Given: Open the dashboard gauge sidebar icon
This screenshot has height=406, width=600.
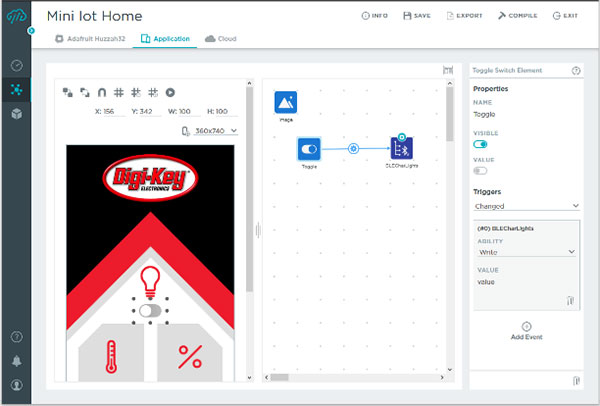Looking at the screenshot, I should click(x=16, y=65).
